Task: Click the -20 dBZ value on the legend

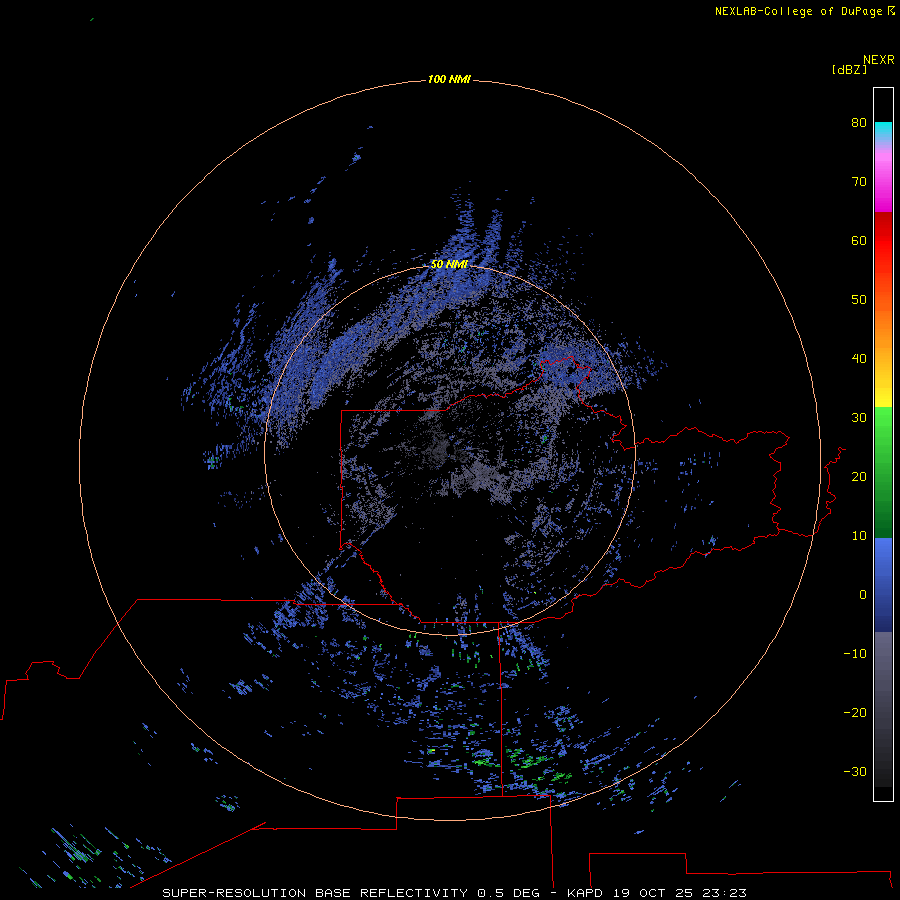Action: [x=855, y=712]
